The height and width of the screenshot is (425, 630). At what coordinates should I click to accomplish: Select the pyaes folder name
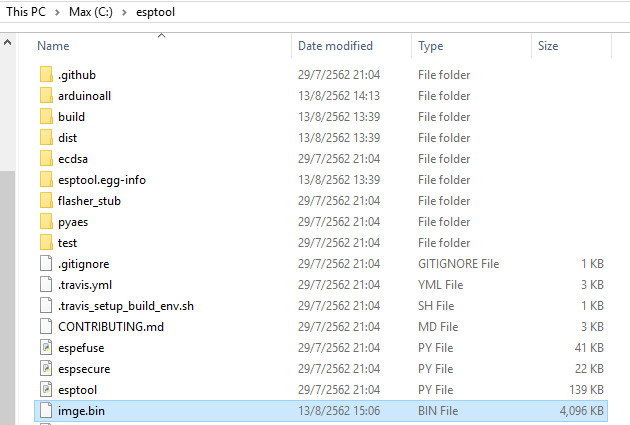73,222
